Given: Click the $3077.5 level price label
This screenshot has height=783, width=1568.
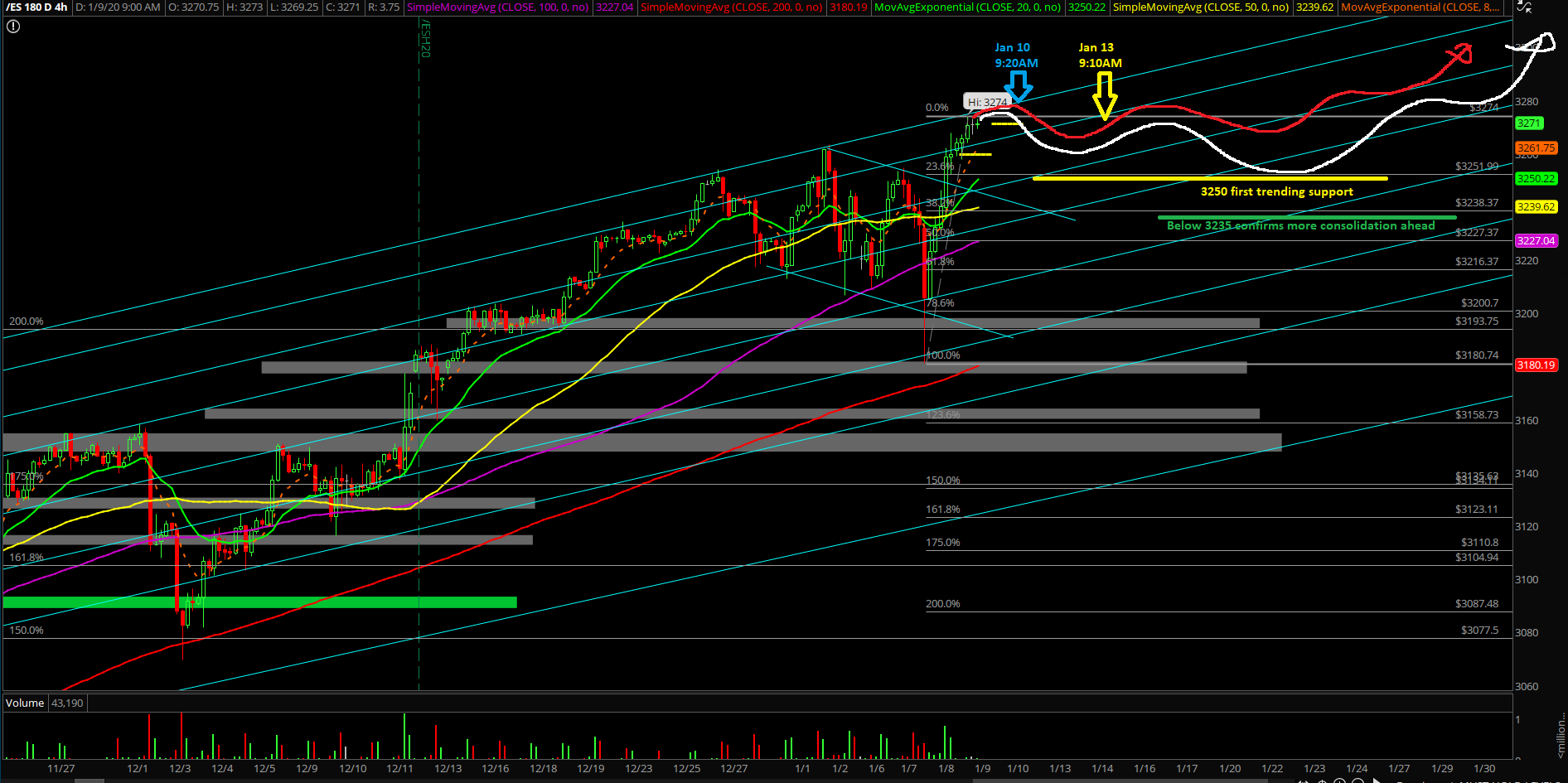Looking at the screenshot, I should (x=1479, y=631).
